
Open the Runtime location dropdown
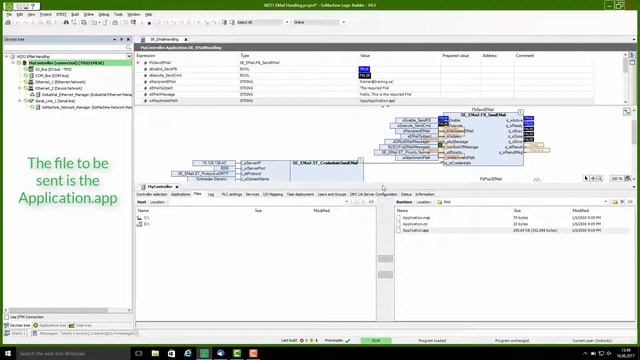pos(606,202)
